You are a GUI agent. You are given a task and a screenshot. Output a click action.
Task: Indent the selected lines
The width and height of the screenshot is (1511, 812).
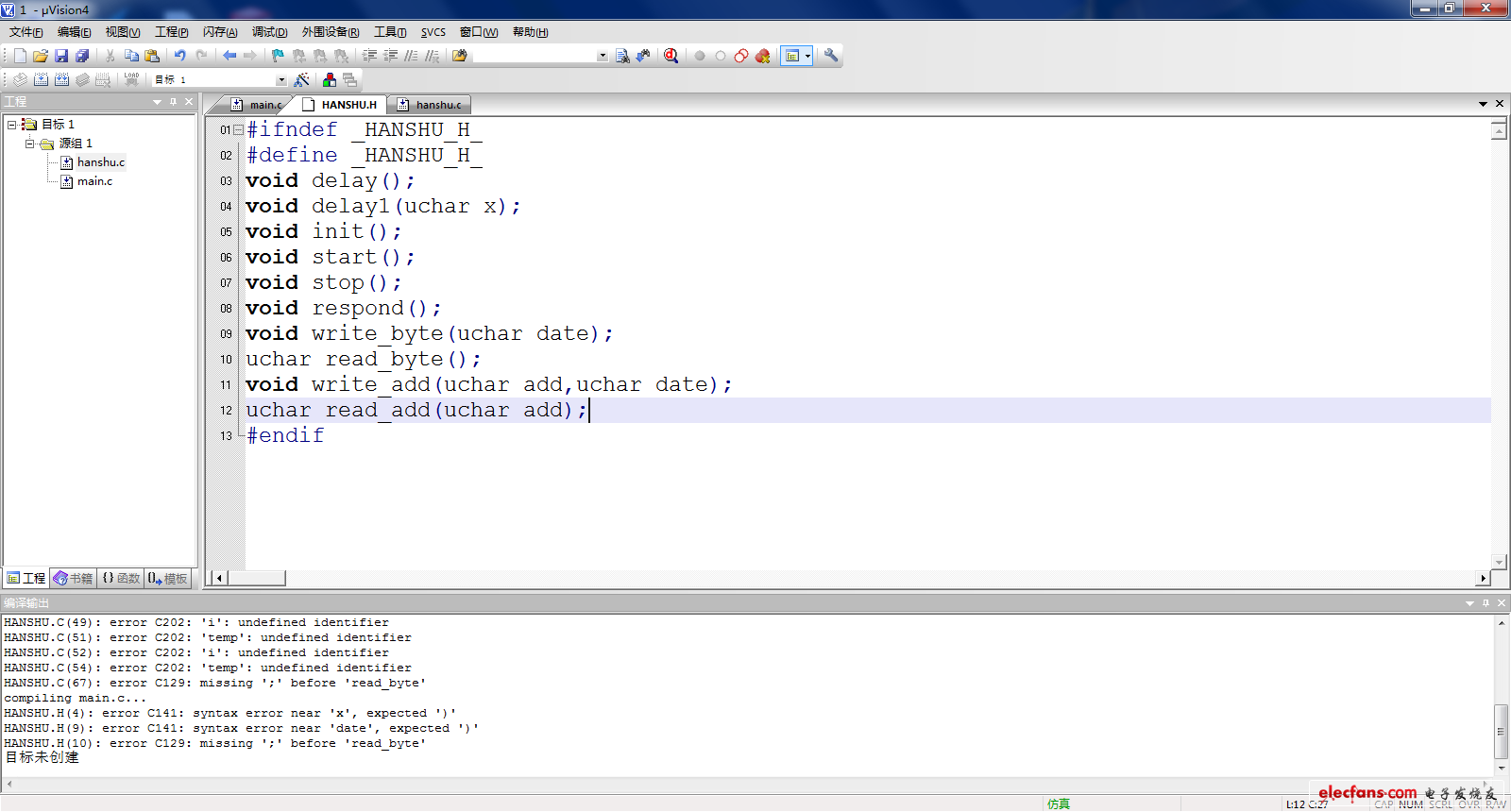coord(369,56)
